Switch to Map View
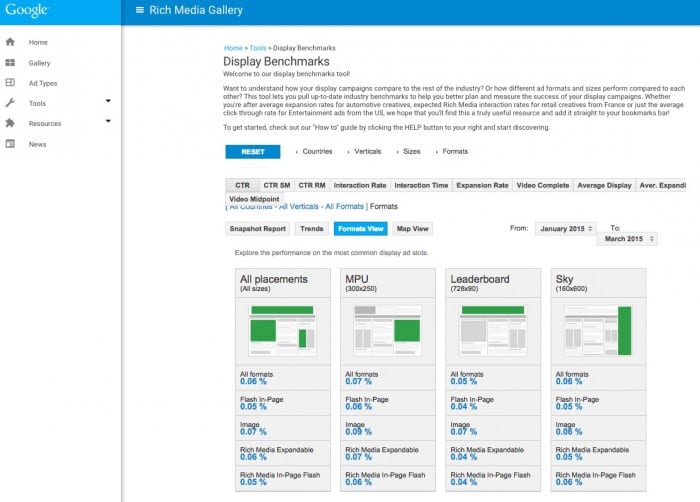700x502 pixels. tap(412, 229)
